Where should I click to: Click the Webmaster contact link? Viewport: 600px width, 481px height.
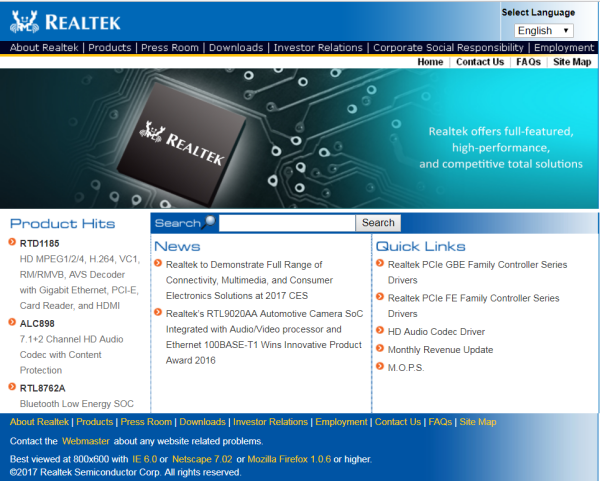[86, 441]
